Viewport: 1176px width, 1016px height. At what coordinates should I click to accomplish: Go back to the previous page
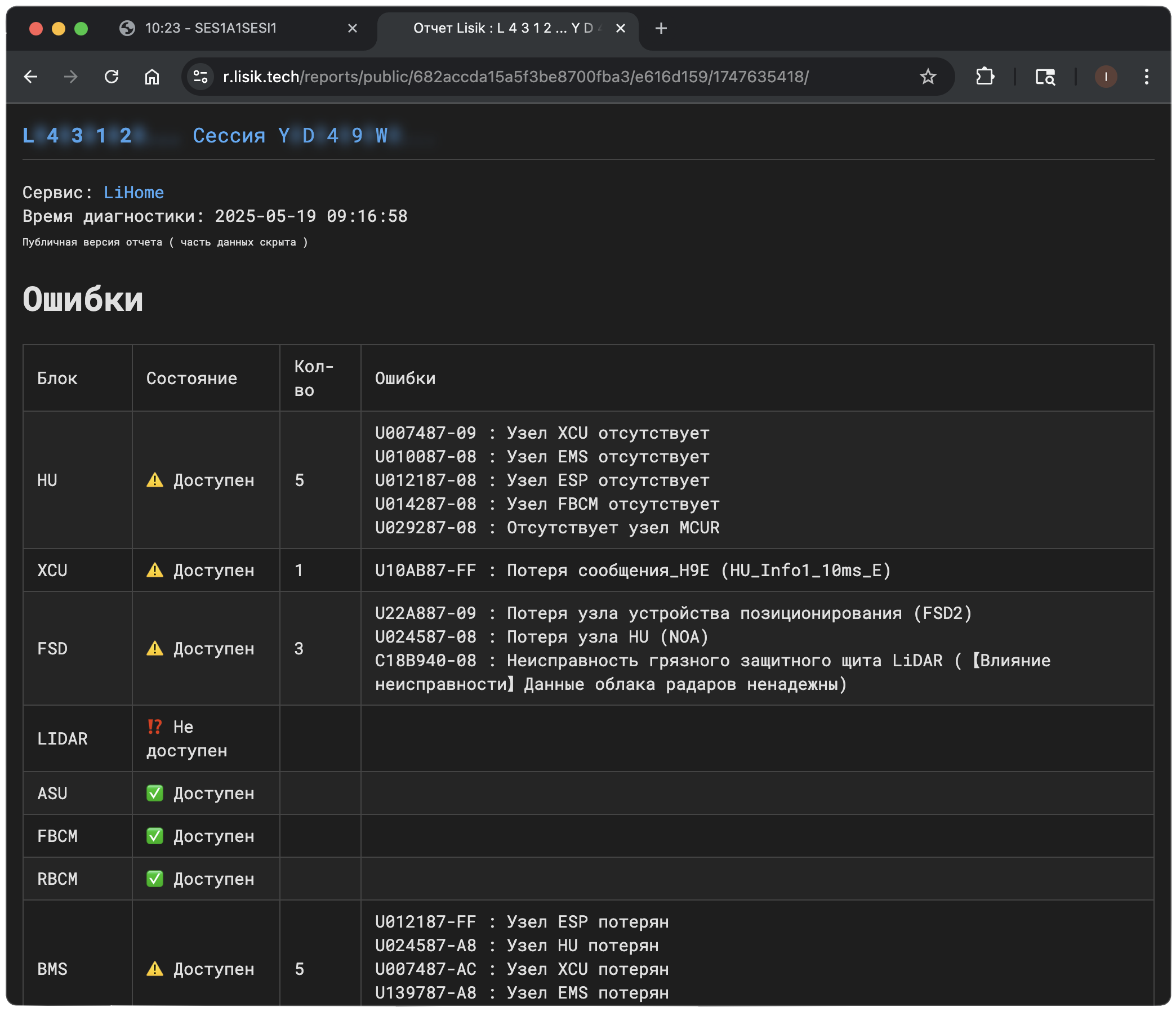tap(30, 77)
